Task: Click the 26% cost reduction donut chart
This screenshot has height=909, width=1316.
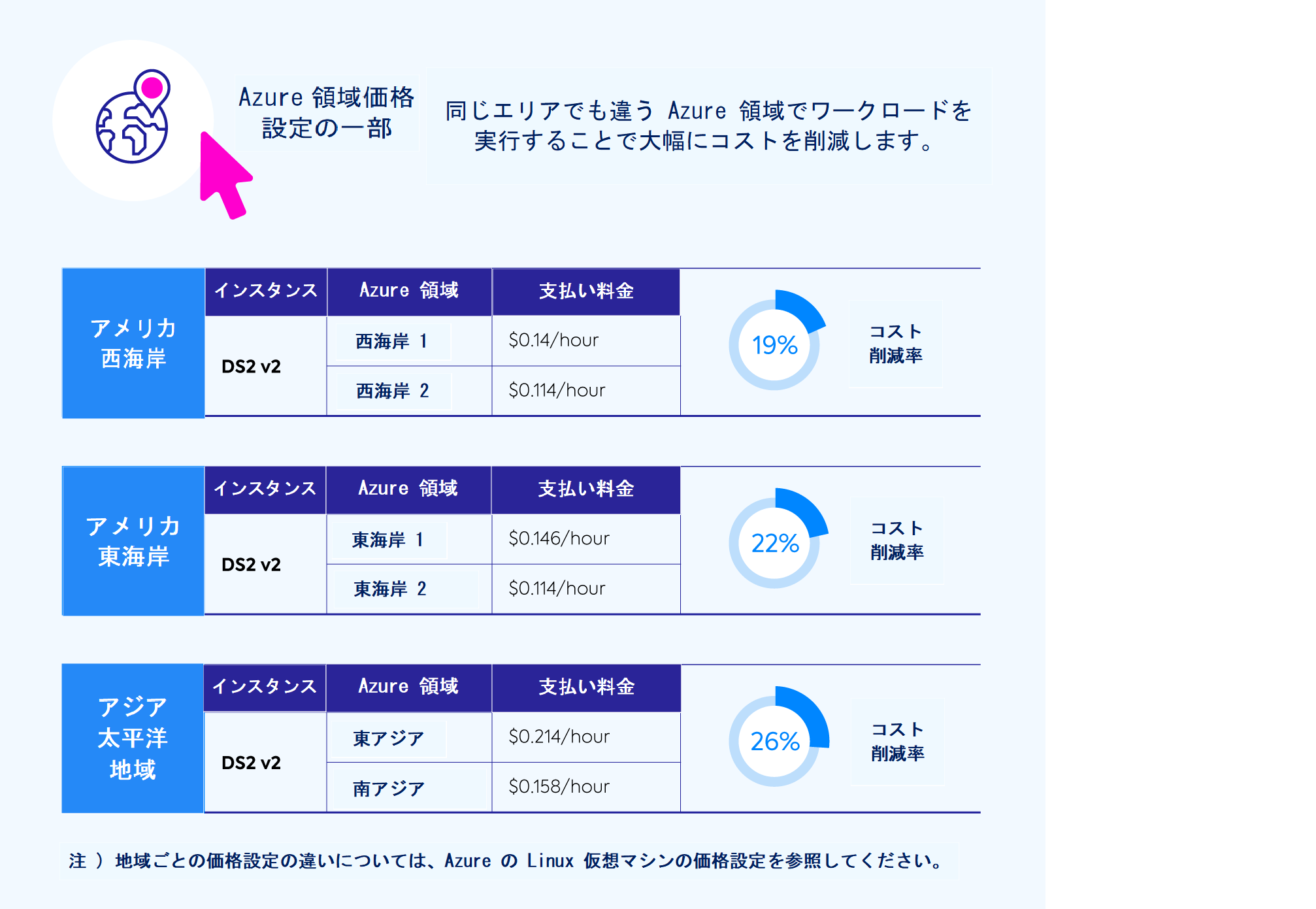Action: (x=778, y=736)
